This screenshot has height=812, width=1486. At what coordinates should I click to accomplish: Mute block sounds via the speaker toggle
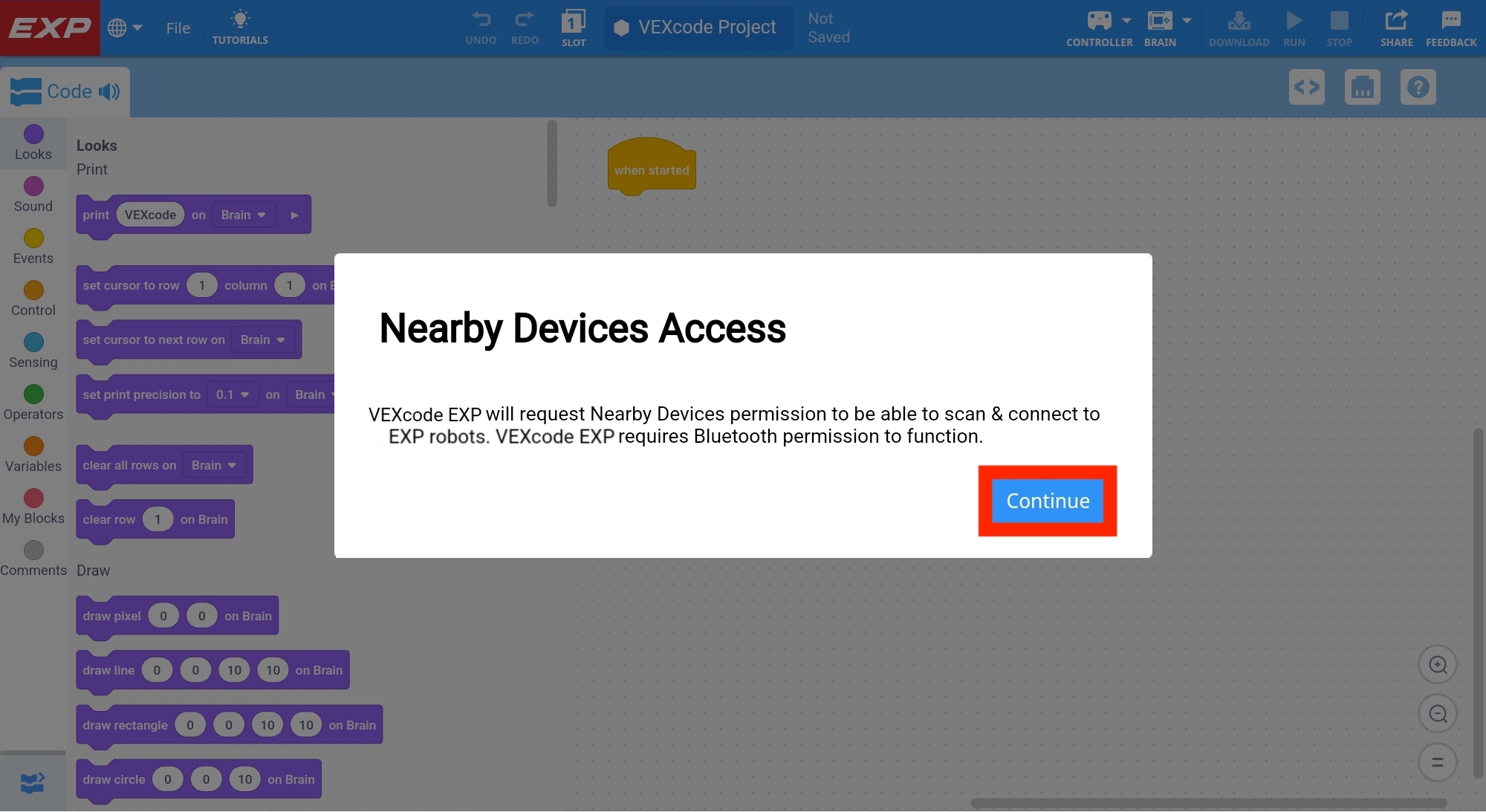tap(109, 91)
